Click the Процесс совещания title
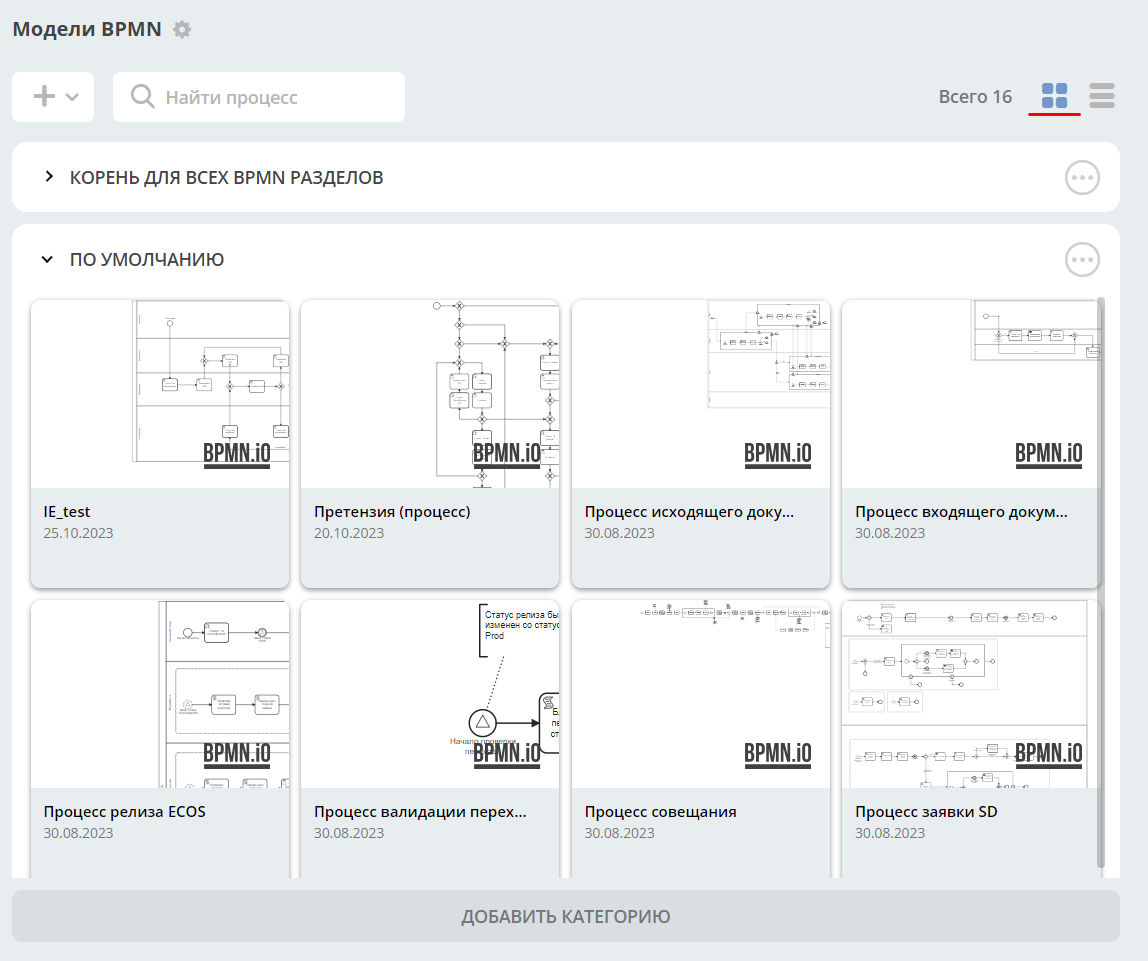Viewport: 1148px width, 961px height. tap(660, 812)
